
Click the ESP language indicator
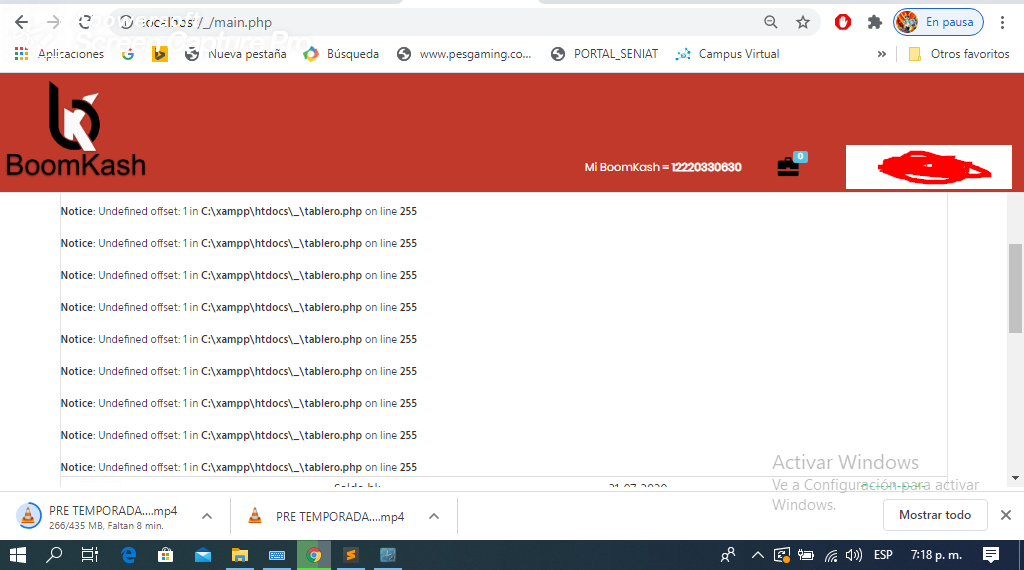883,555
